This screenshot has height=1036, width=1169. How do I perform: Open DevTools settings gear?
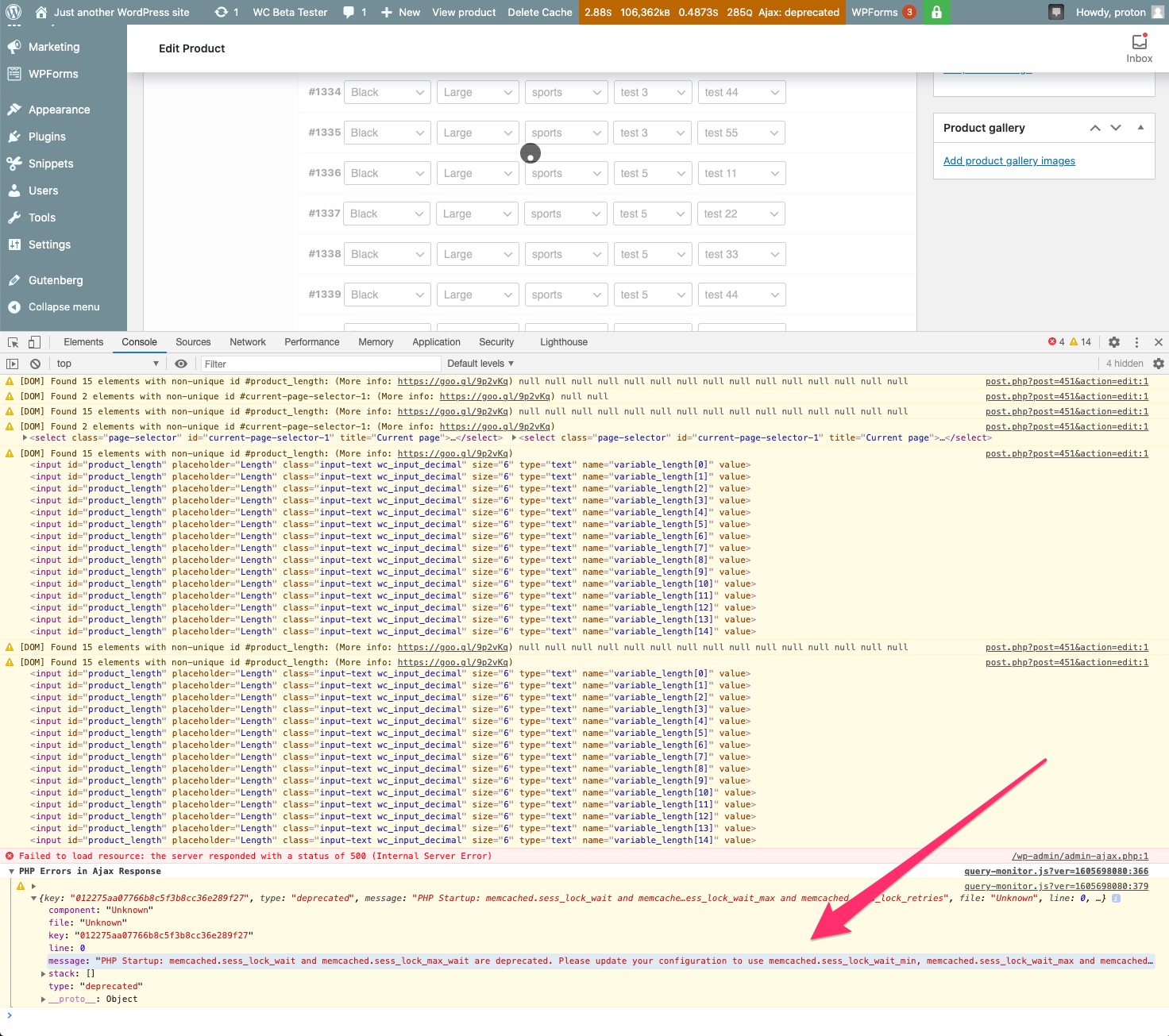[x=1114, y=341]
